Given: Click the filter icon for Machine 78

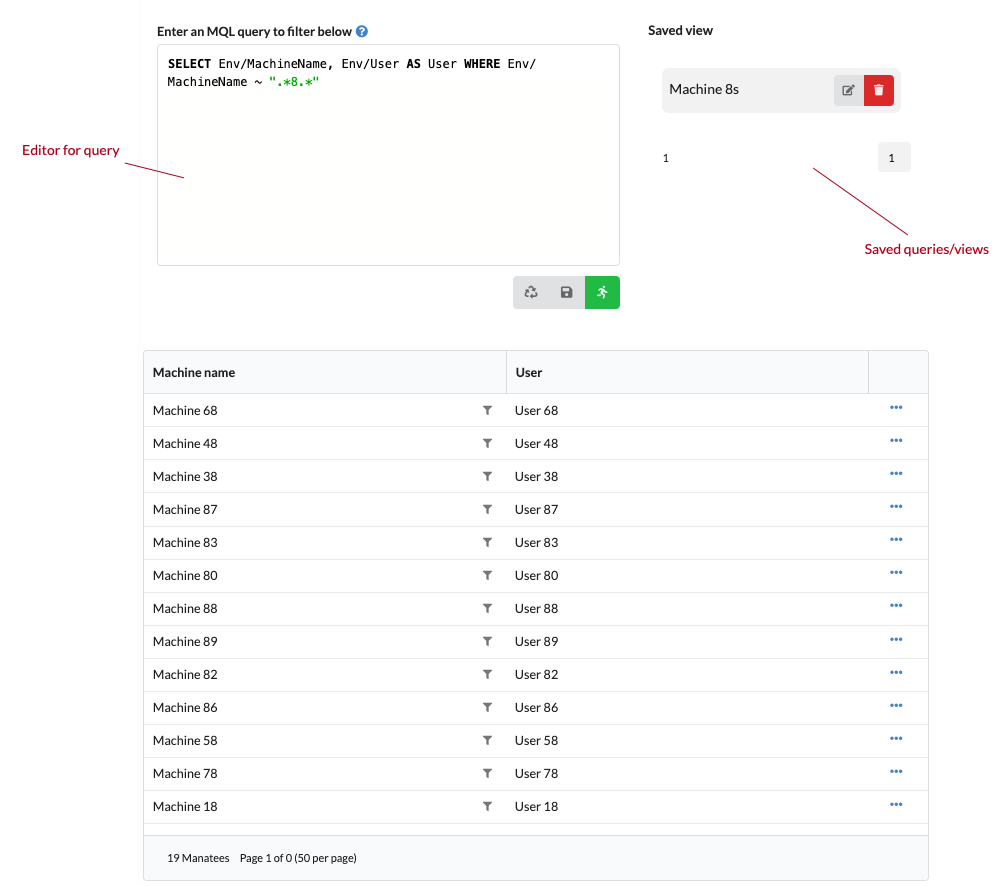Looking at the screenshot, I should 487,775.
